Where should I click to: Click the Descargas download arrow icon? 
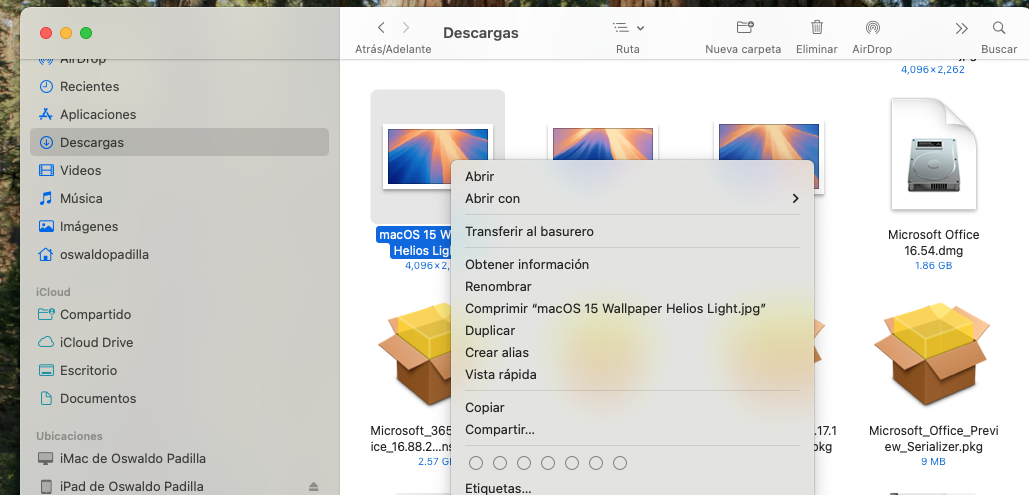pos(46,142)
